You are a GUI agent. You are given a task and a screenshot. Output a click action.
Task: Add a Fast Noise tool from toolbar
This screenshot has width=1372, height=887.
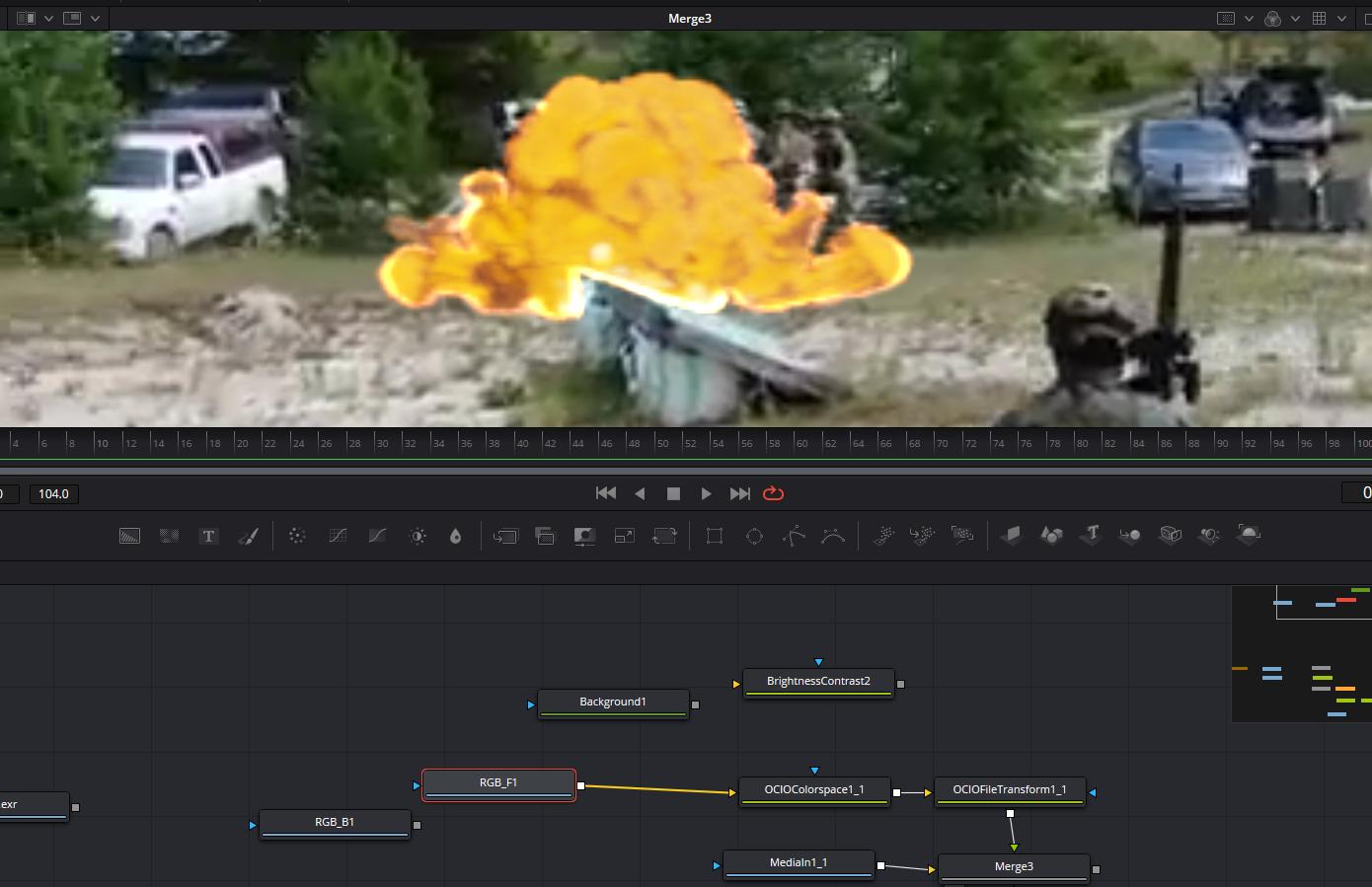(170, 536)
